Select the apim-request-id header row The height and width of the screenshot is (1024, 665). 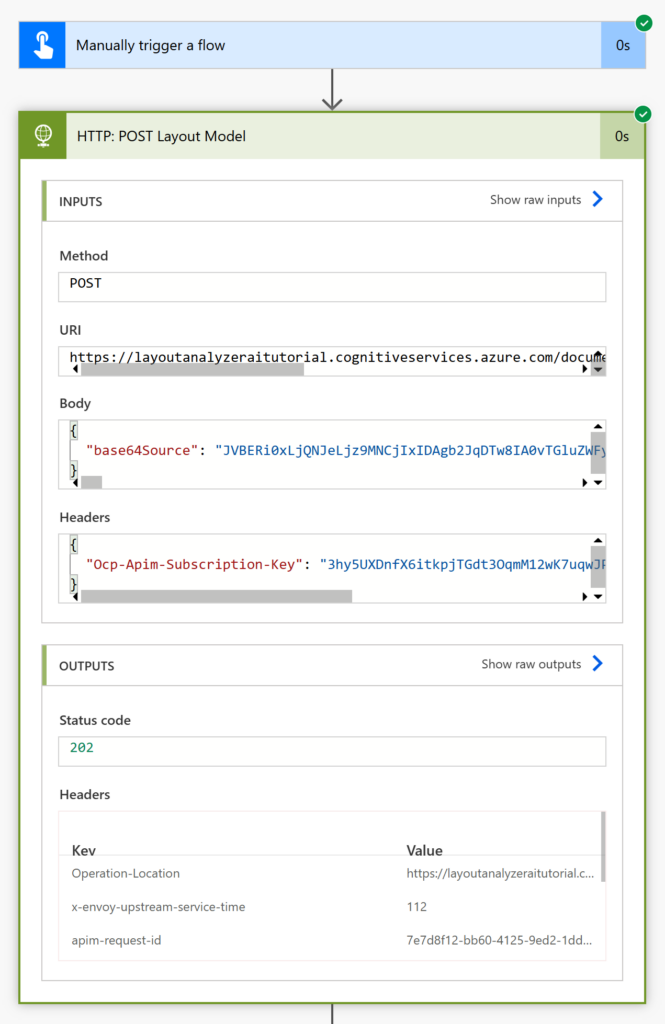tap(332, 940)
